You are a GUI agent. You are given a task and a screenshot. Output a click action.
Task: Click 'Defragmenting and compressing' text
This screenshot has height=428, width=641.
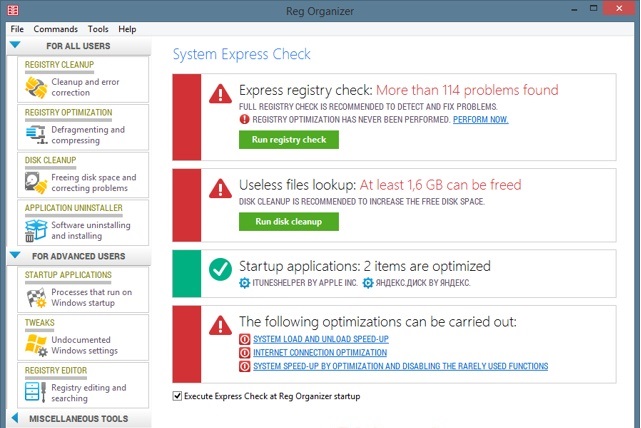point(88,135)
